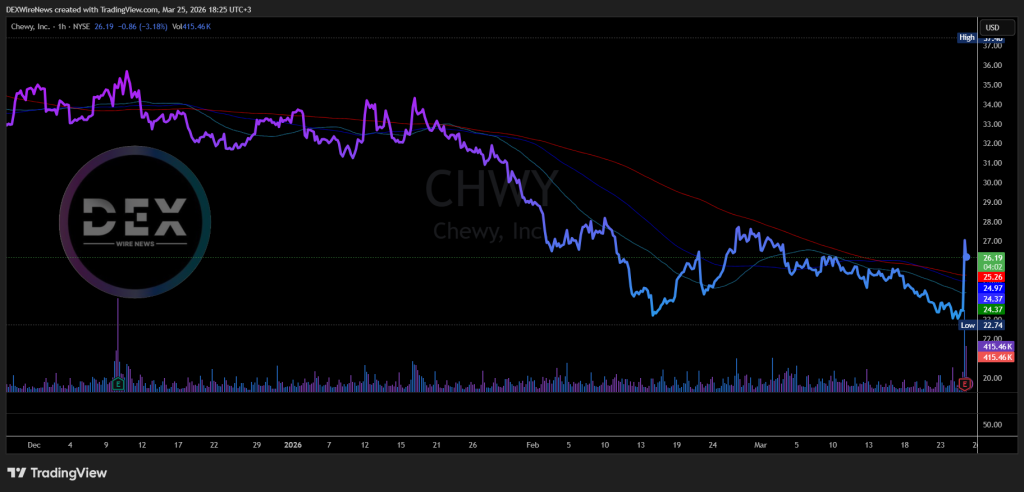Click the 36.00 price axis label
This screenshot has height=492, width=1024.
tap(993, 65)
